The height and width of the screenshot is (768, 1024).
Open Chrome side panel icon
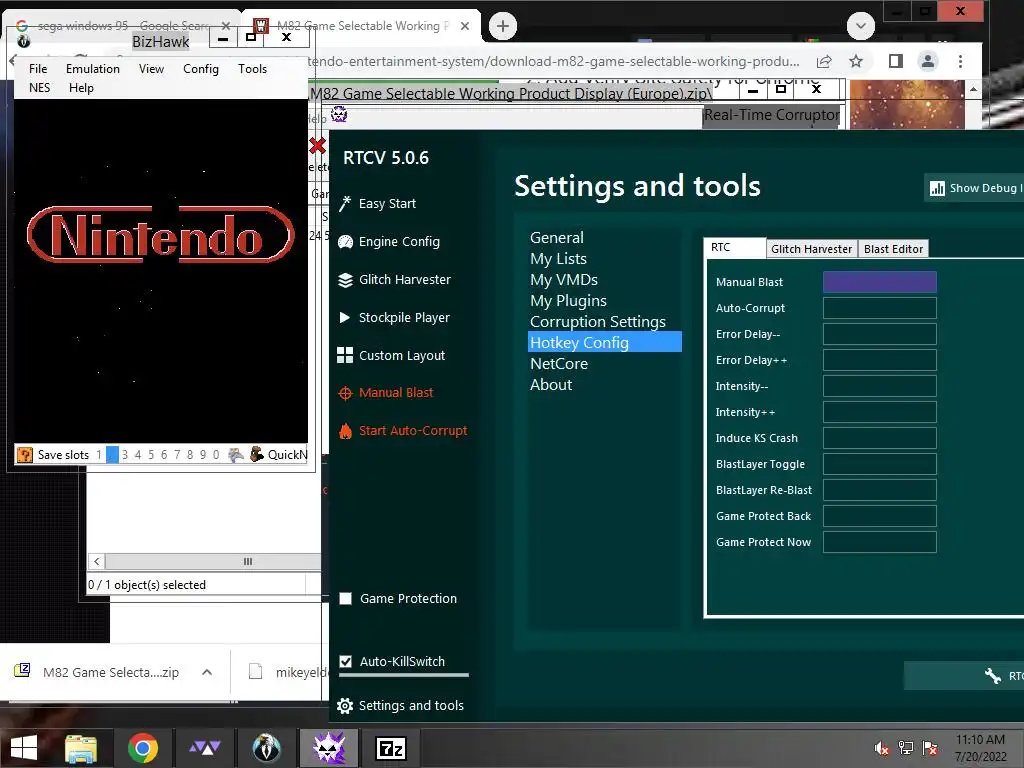click(896, 61)
